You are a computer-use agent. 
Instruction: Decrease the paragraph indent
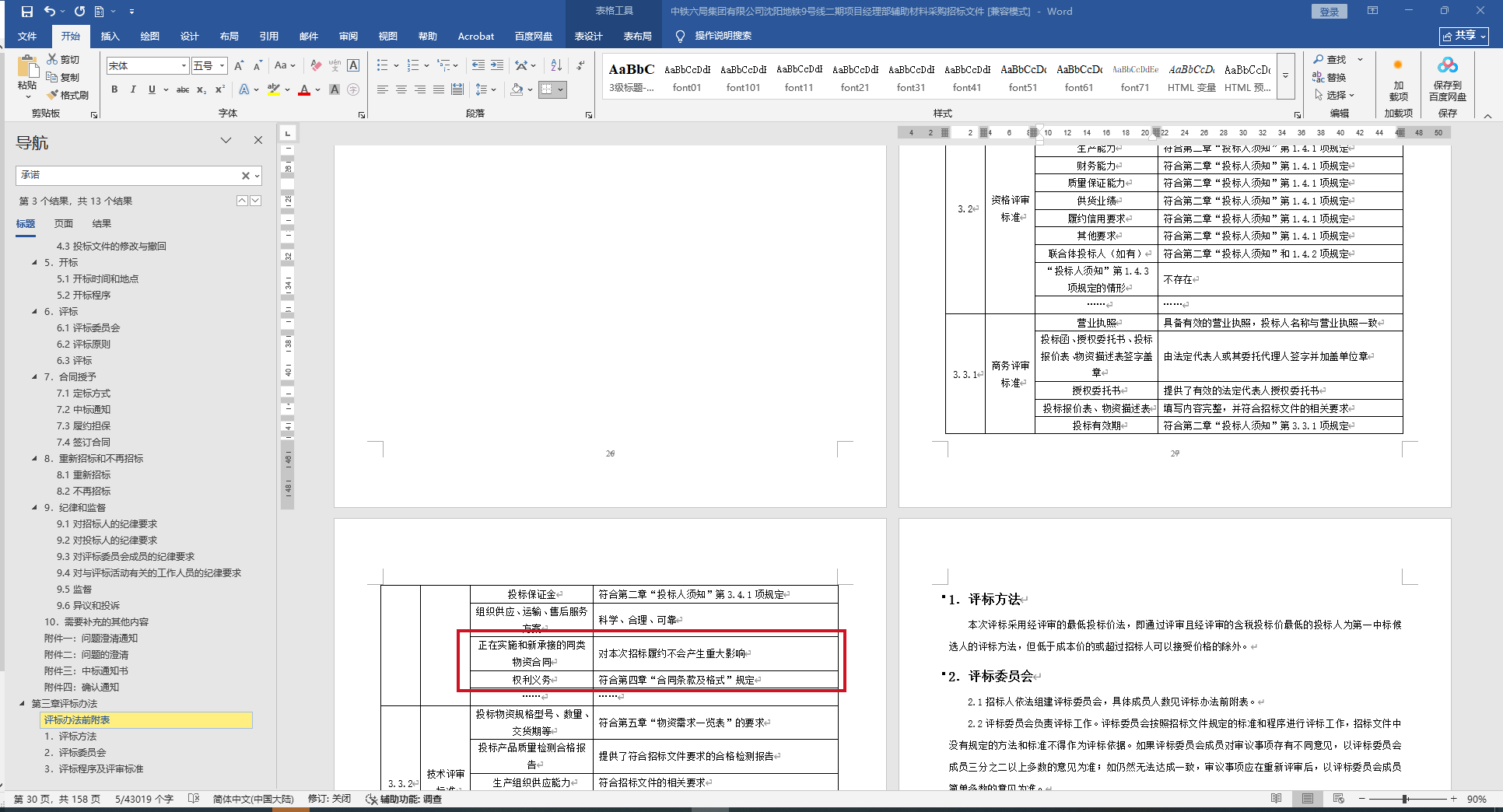pos(478,65)
